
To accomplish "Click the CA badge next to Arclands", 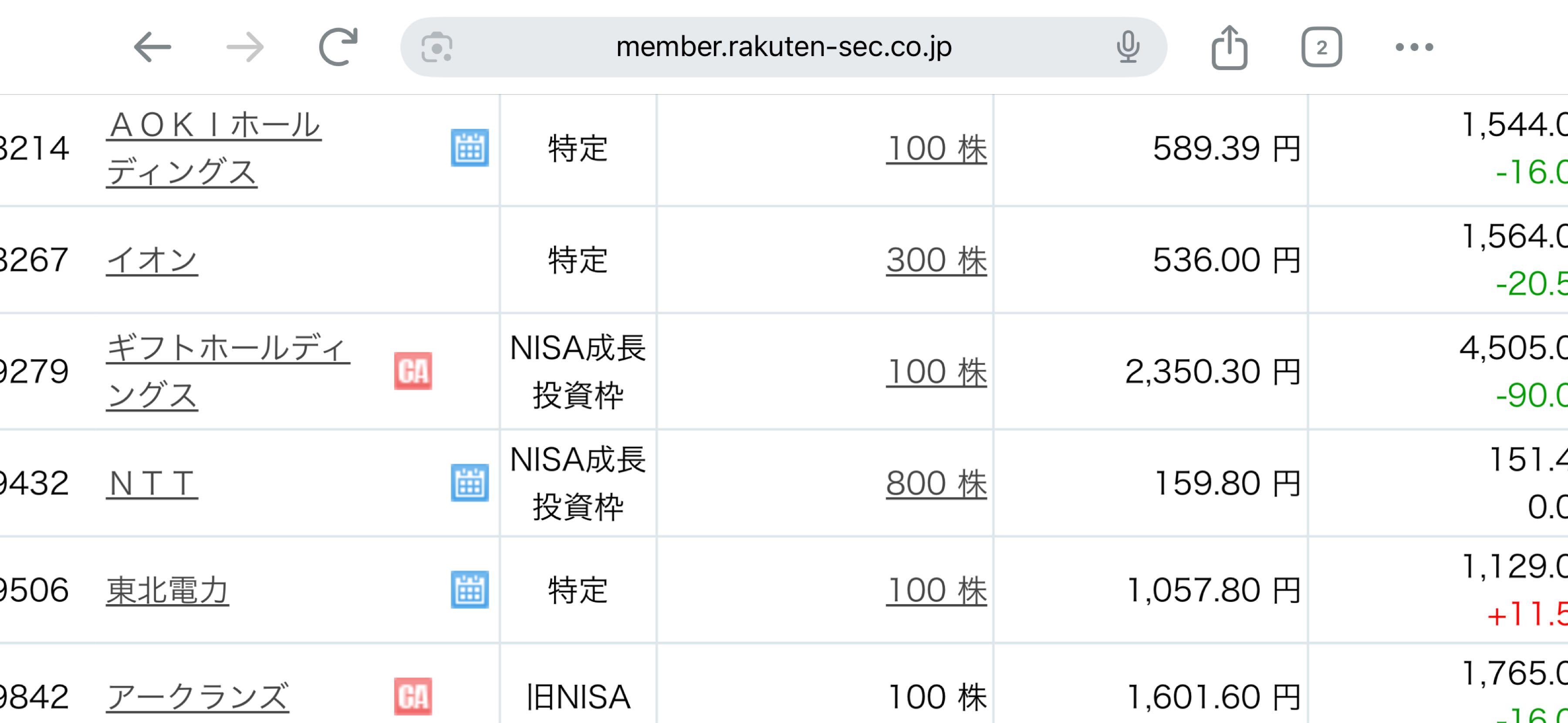I will pos(413,696).
